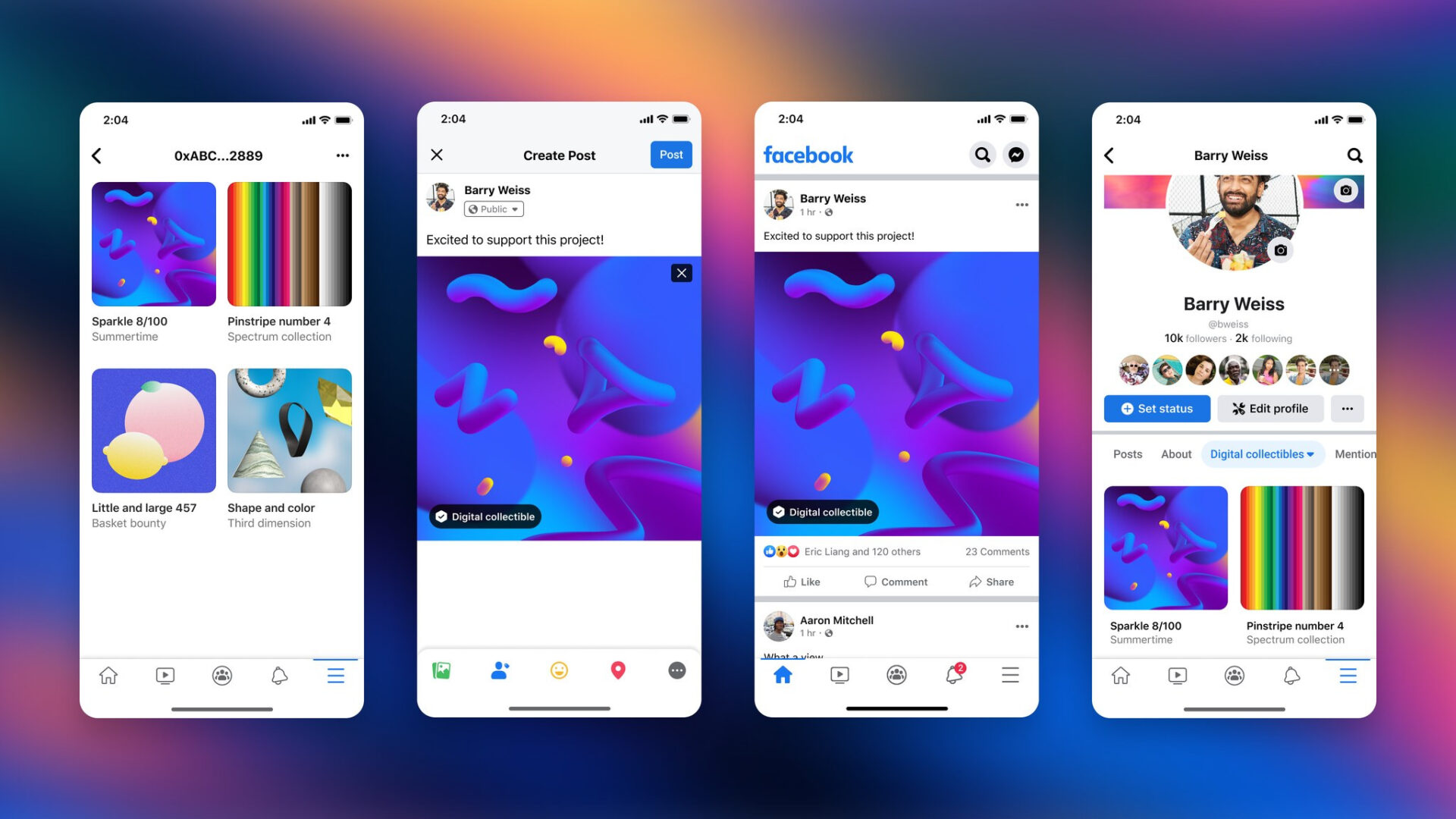Viewport: 1456px width, 819px height.
Task: Expand the overflow menu on collectibles screen
Action: pyautogui.click(x=343, y=154)
